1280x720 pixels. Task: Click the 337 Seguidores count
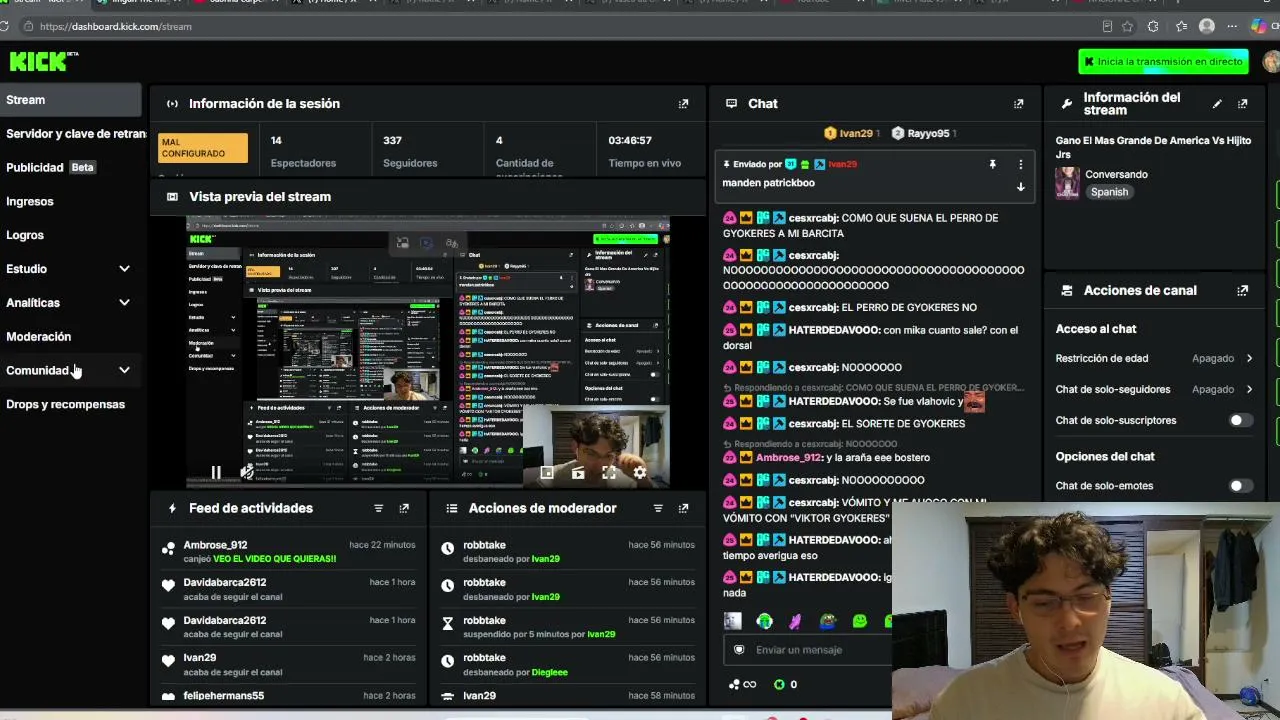(392, 141)
